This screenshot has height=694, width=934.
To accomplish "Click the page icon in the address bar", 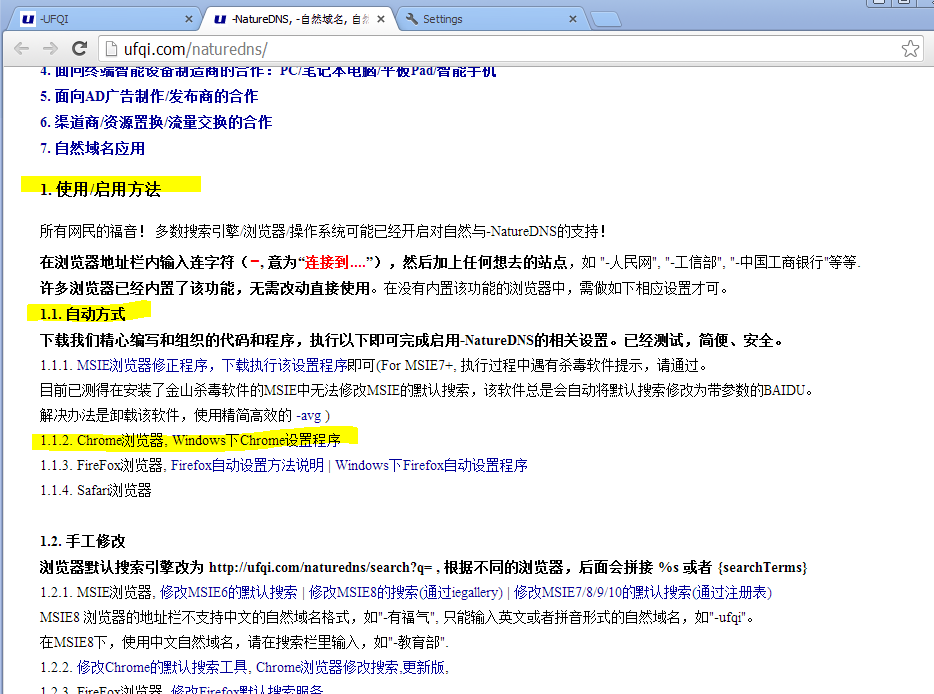I will [x=113, y=47].
